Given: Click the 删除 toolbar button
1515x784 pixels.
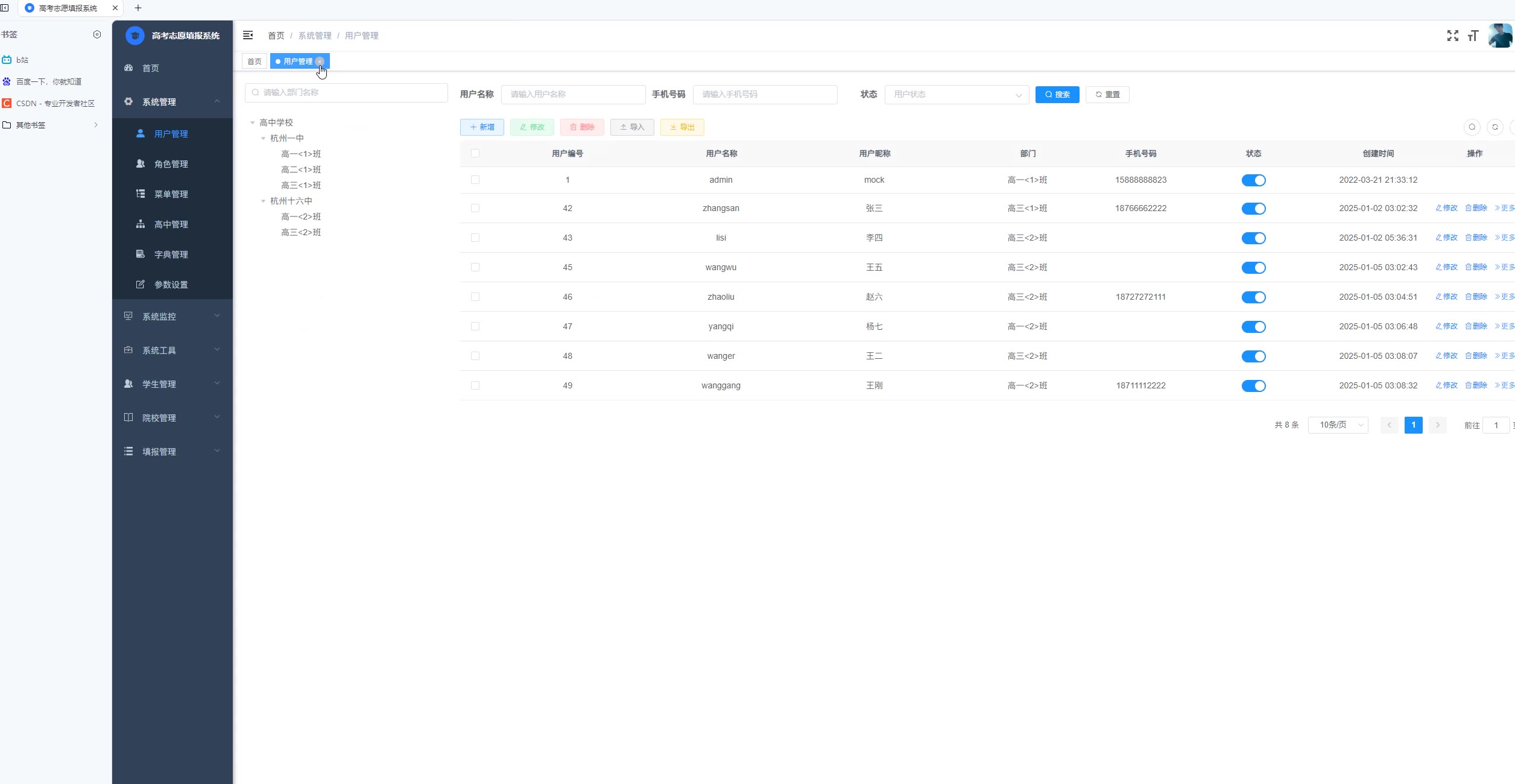Looking at the screenshot, I should point(582,127).
